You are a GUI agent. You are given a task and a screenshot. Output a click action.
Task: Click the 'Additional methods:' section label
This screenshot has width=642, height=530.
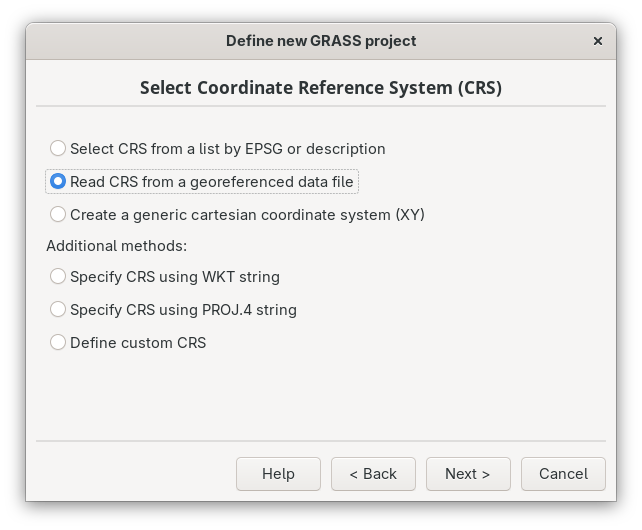[117, 245]
